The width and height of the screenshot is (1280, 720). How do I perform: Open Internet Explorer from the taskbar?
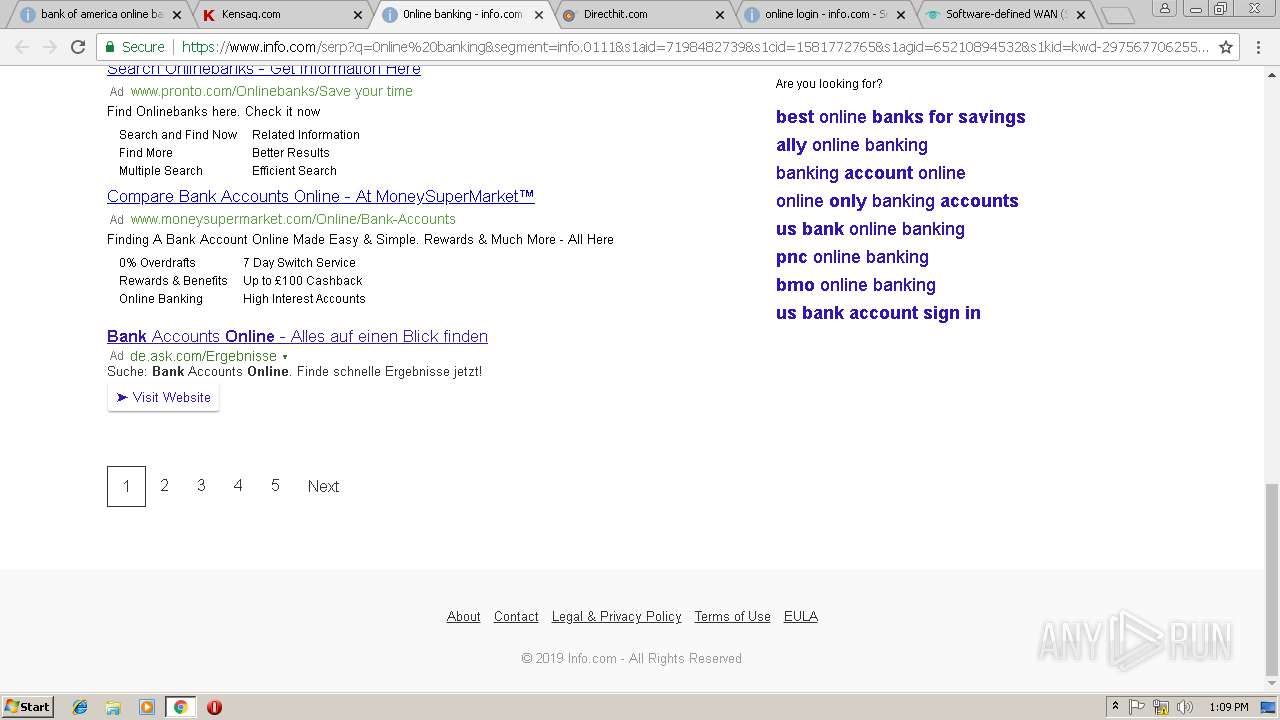80,707
